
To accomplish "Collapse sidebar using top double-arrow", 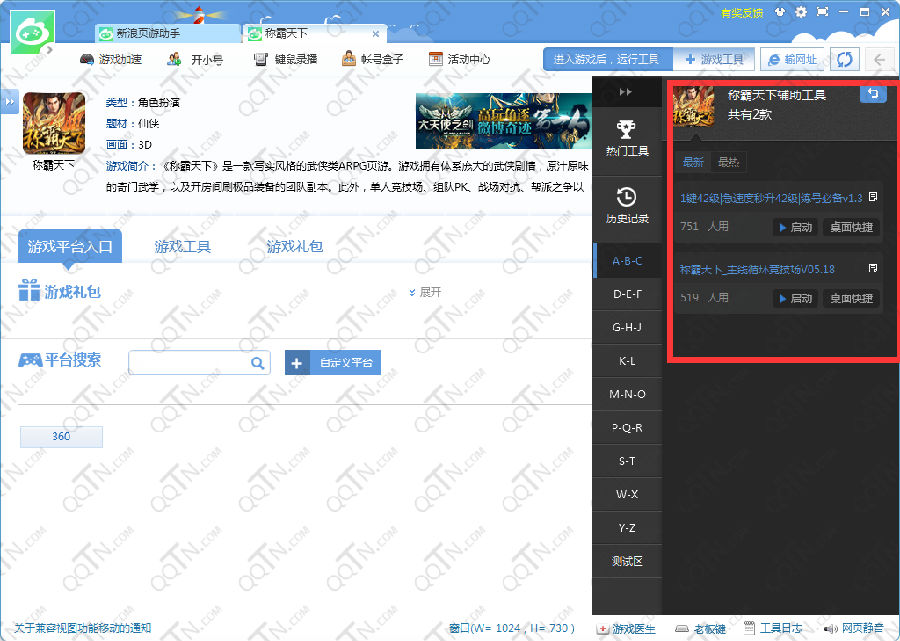I will 626,92.
